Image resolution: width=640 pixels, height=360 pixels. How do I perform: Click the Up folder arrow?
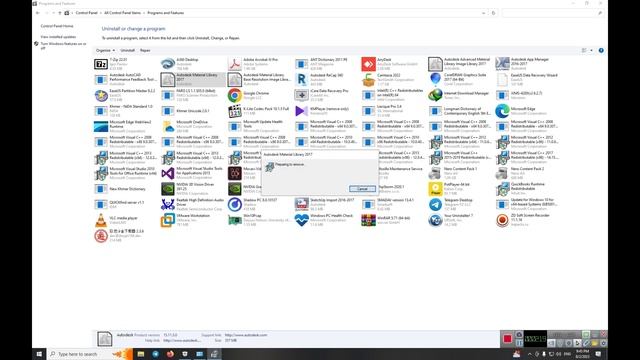(60, 13)
